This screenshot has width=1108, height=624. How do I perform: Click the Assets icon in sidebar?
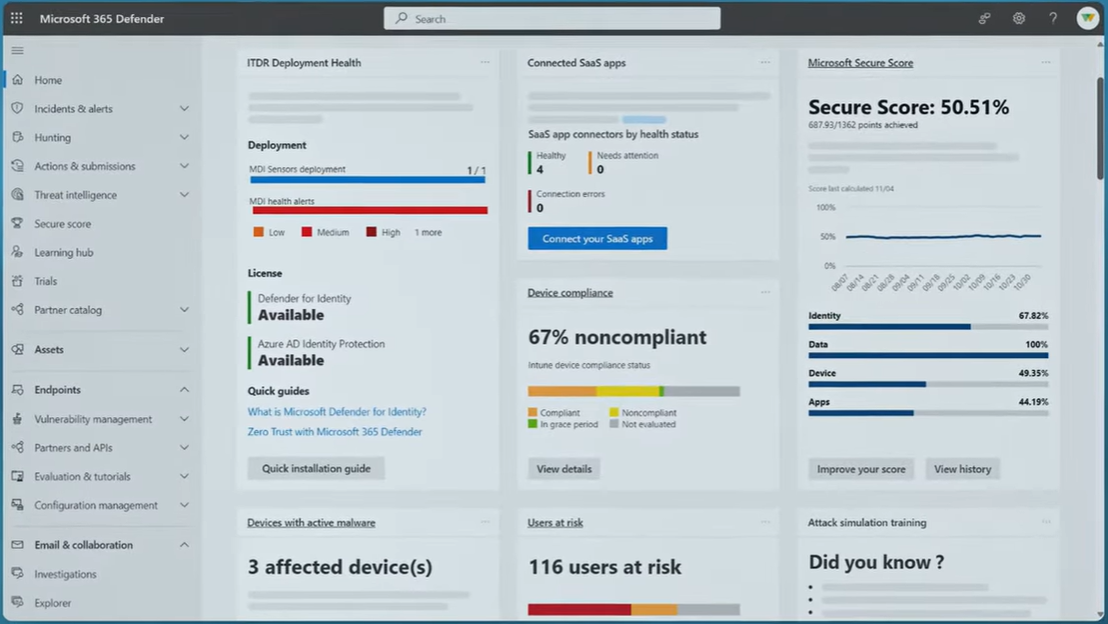pos(18,349)
